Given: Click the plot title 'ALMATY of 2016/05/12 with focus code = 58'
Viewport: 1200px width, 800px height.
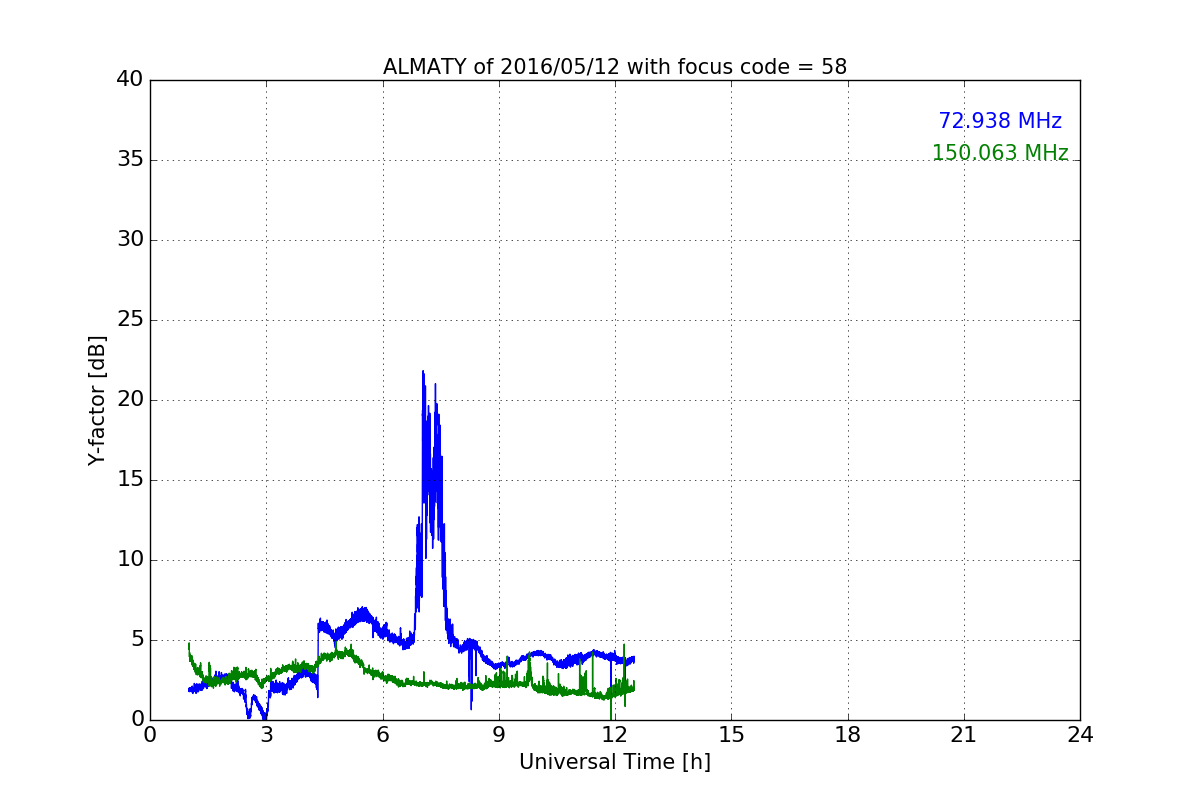Looking at the screenshot, I should point(615,67).
